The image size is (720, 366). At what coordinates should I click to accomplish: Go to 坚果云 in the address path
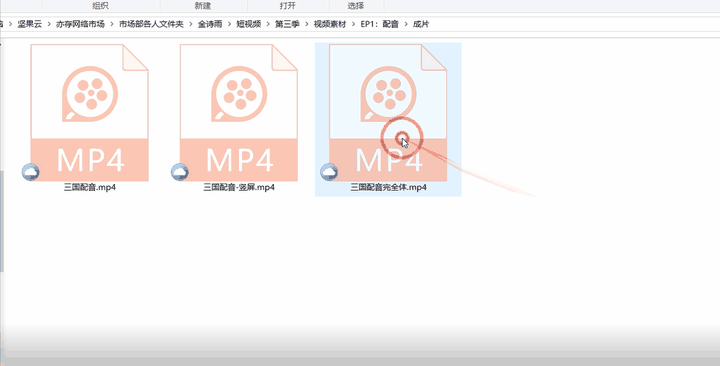click(29, 24)
